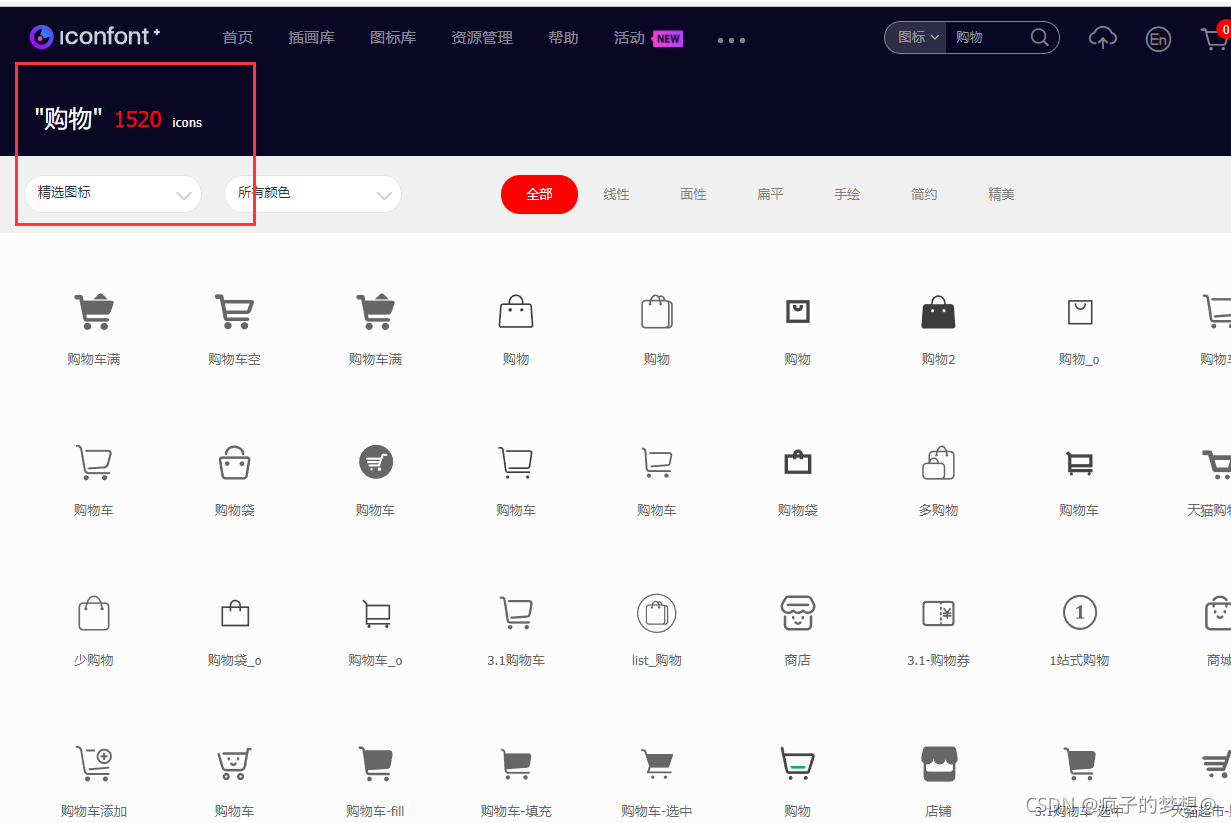Screen dimensions: 1231x823
Task: Select the 全部 style filter
Action: (x=539, y=194)
